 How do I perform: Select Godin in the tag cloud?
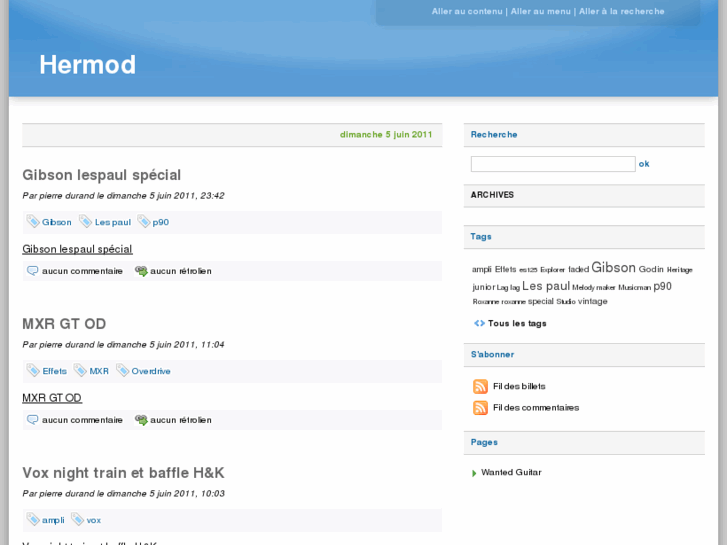tap(651, 269)
